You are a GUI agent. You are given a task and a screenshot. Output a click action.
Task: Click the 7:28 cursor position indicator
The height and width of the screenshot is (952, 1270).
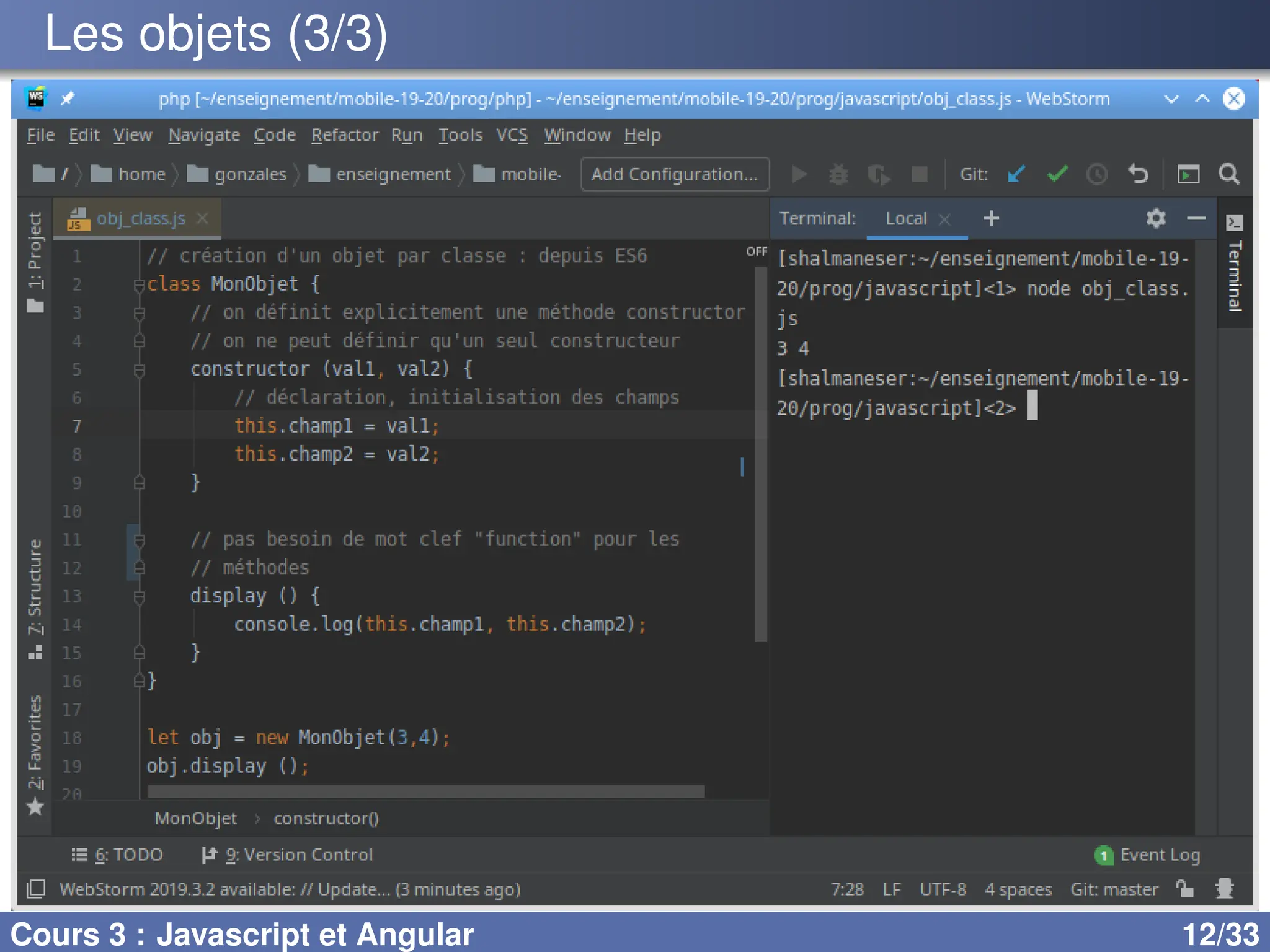coord(847,889)
